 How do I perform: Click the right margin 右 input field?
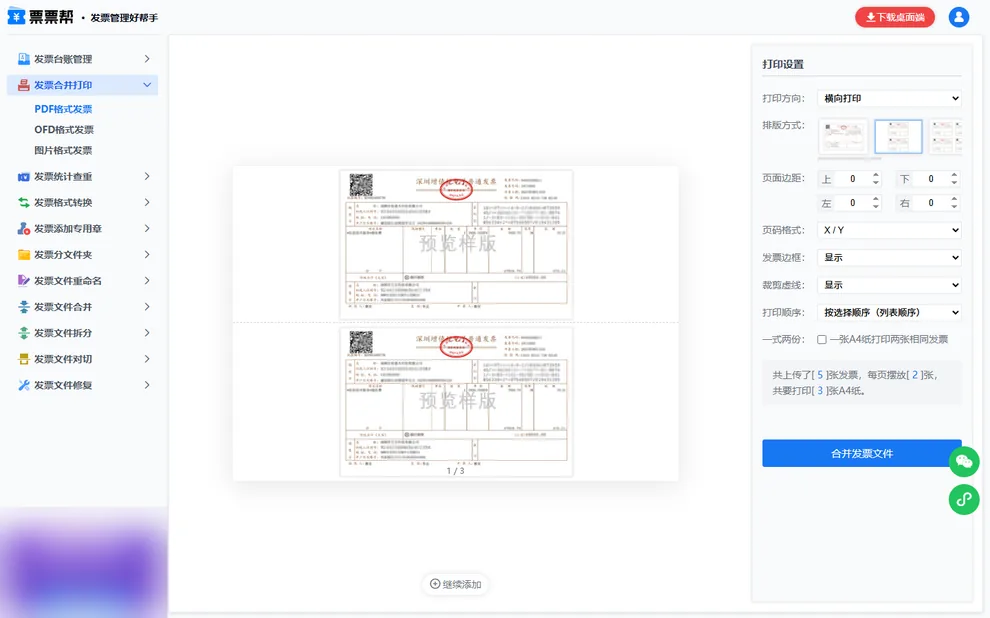click(x=930, y=203)
